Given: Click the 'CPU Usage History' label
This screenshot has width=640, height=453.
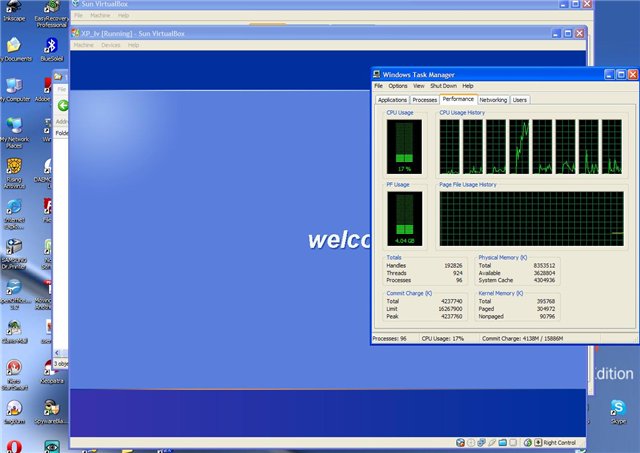Looking at the screenshot, I should pyautogui.click(x=462, y=113).
